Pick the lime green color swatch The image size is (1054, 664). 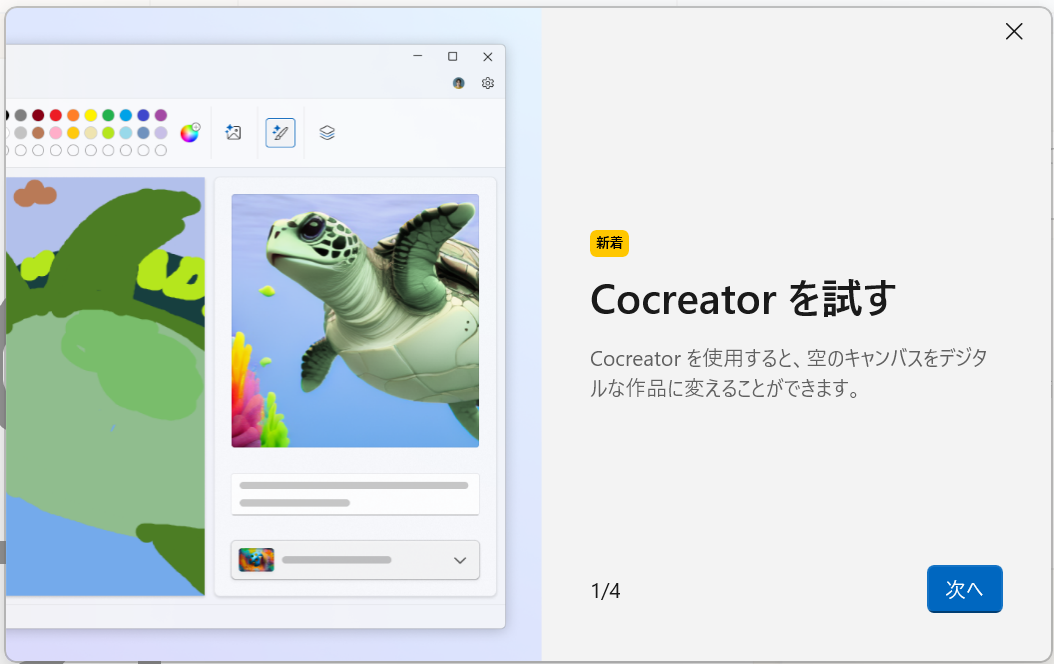[108, 132]
